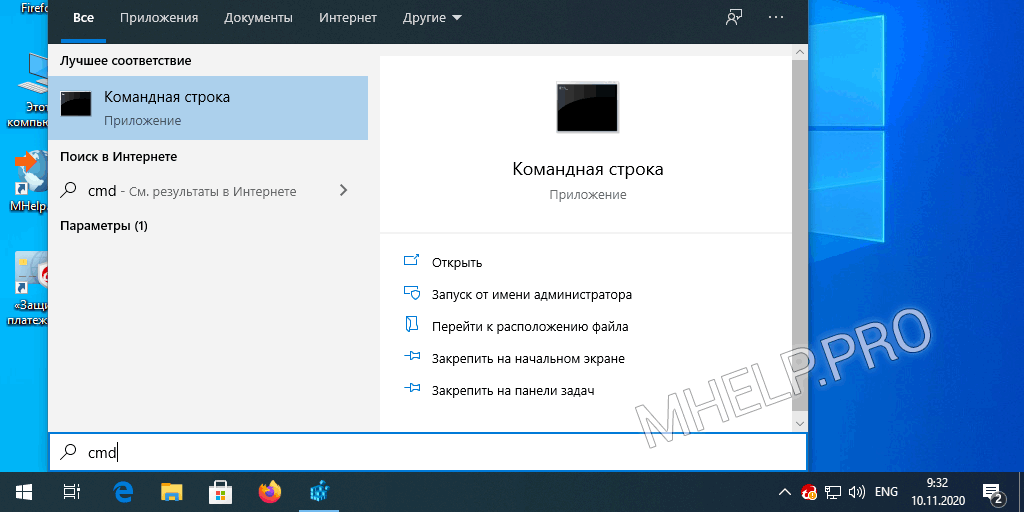
Task: Open the Windows Start button
Action: (24, 491)
